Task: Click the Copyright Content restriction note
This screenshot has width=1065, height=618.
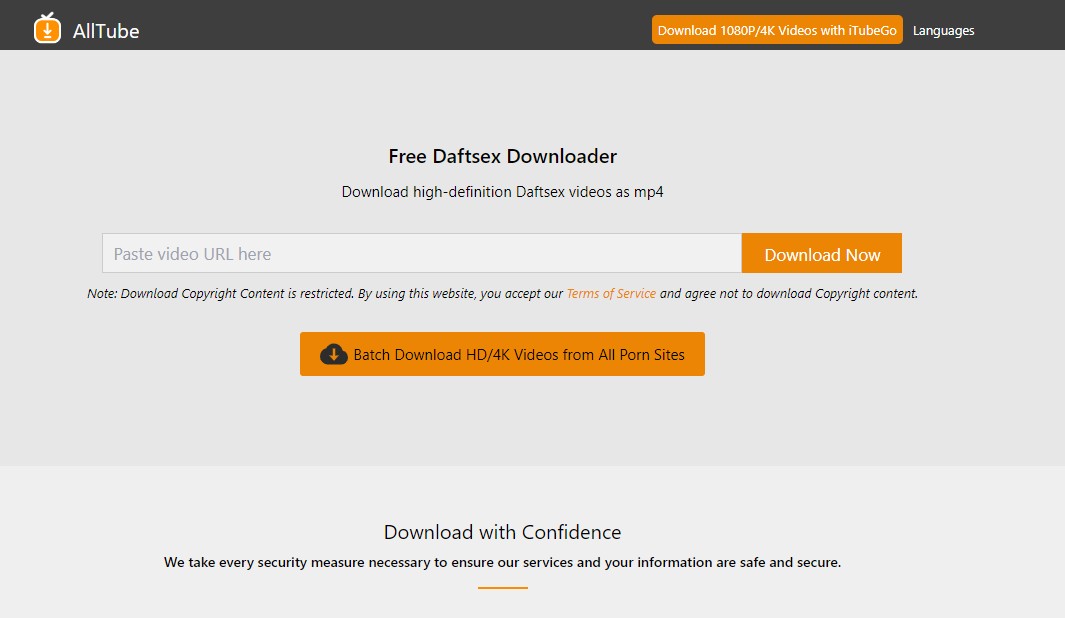Action: (503, 293)
